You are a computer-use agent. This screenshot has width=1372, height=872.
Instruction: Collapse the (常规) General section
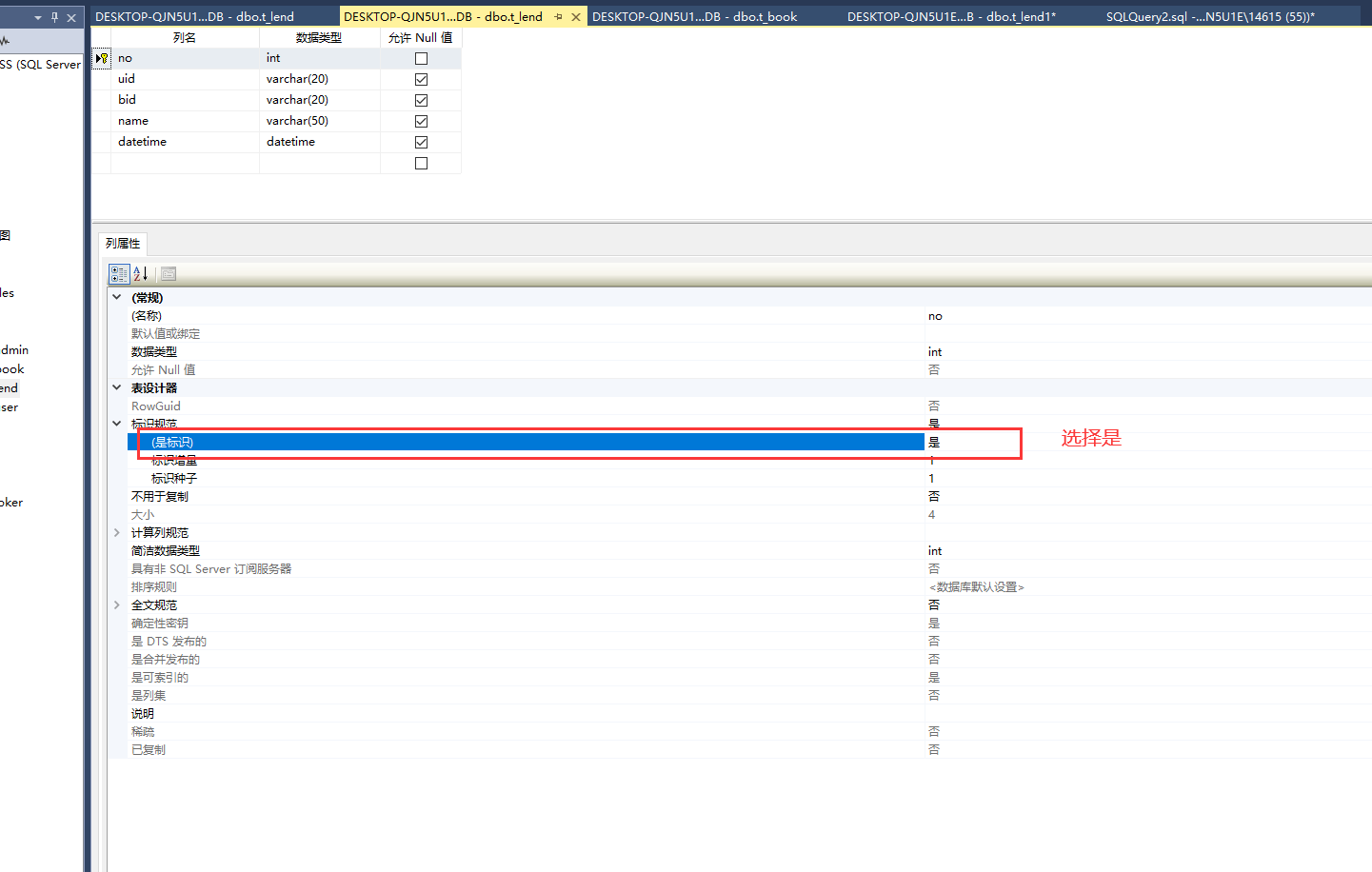click(117, 297)
